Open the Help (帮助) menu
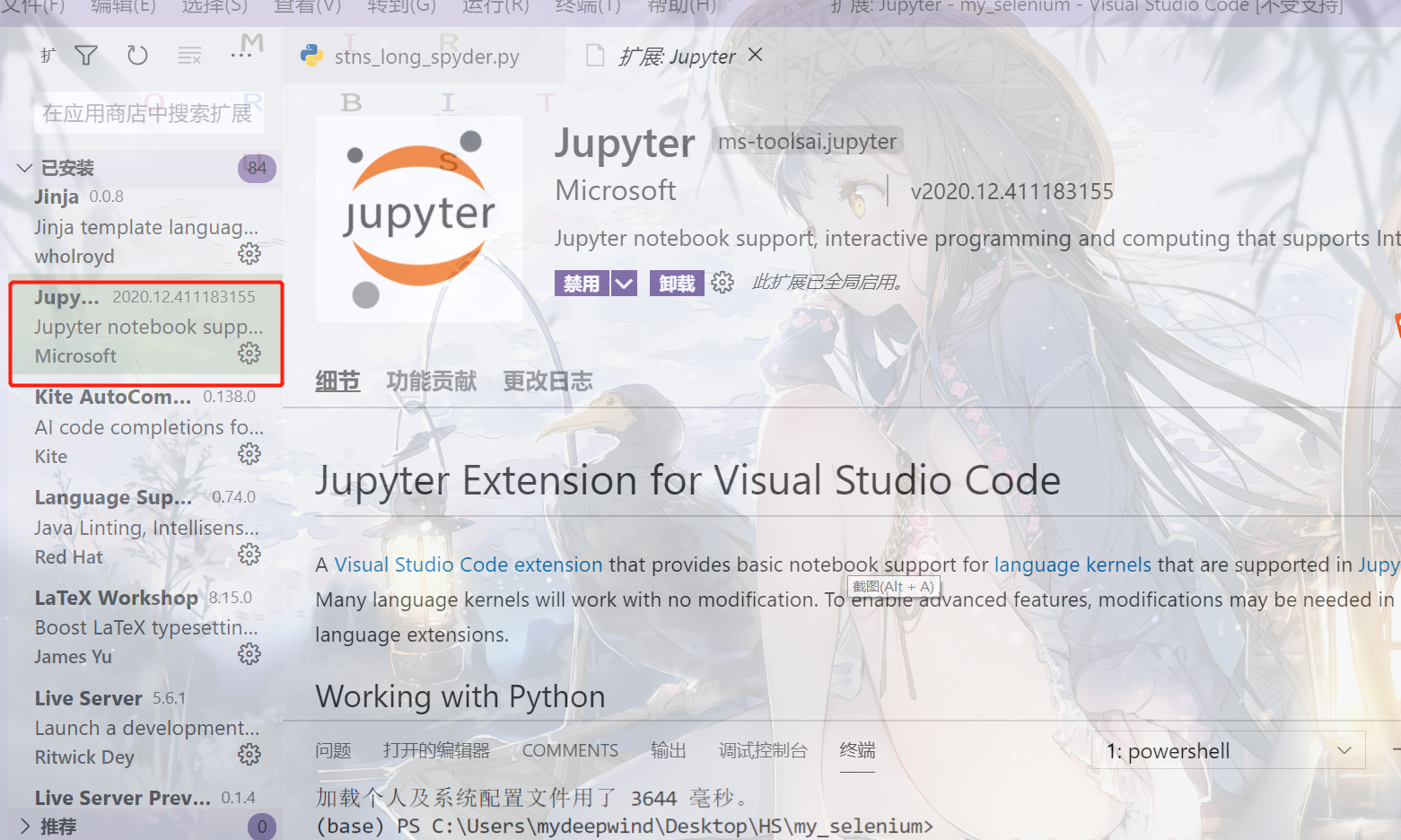1401x840 pixels. (682, 7)
